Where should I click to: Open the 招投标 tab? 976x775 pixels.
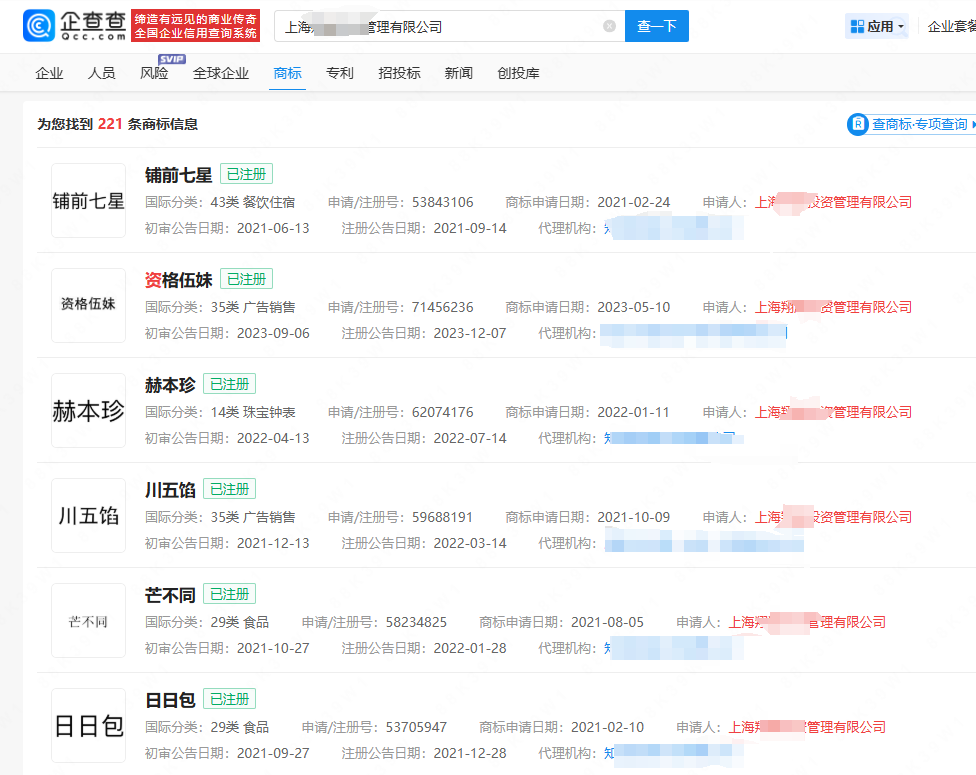399,73
